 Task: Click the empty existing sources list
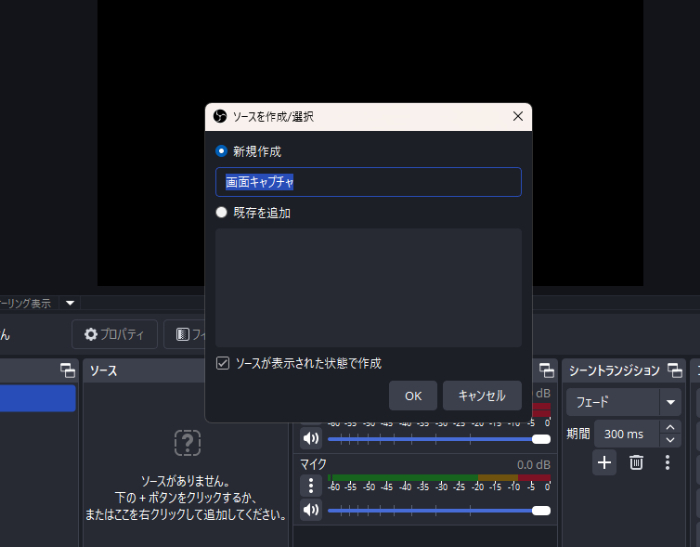[x=368, y=288]
